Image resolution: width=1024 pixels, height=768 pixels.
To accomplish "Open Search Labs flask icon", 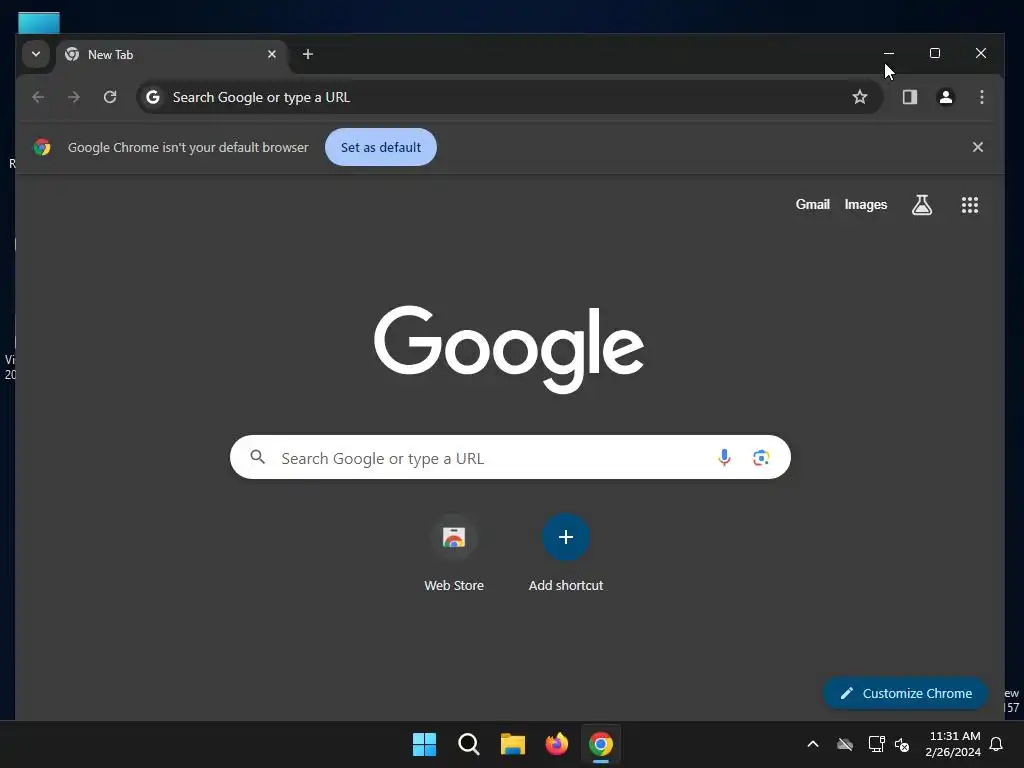I will click(x=921, y=205).
